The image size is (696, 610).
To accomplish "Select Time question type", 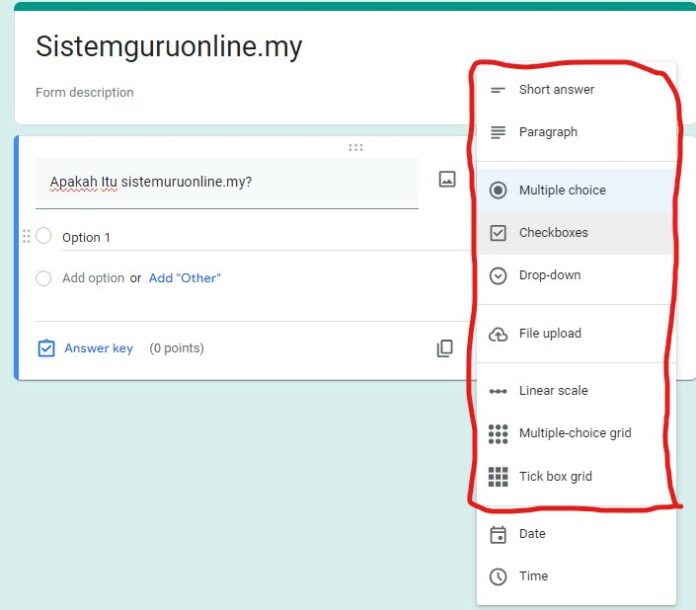I will click(576, 577).
